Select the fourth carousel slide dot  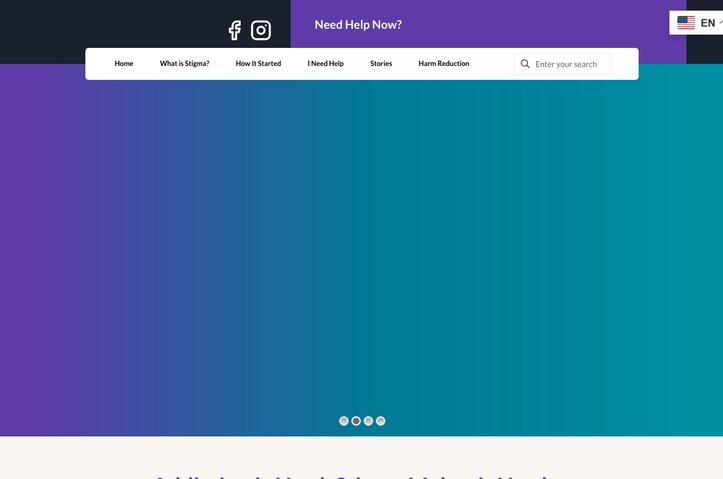point(380,421)
